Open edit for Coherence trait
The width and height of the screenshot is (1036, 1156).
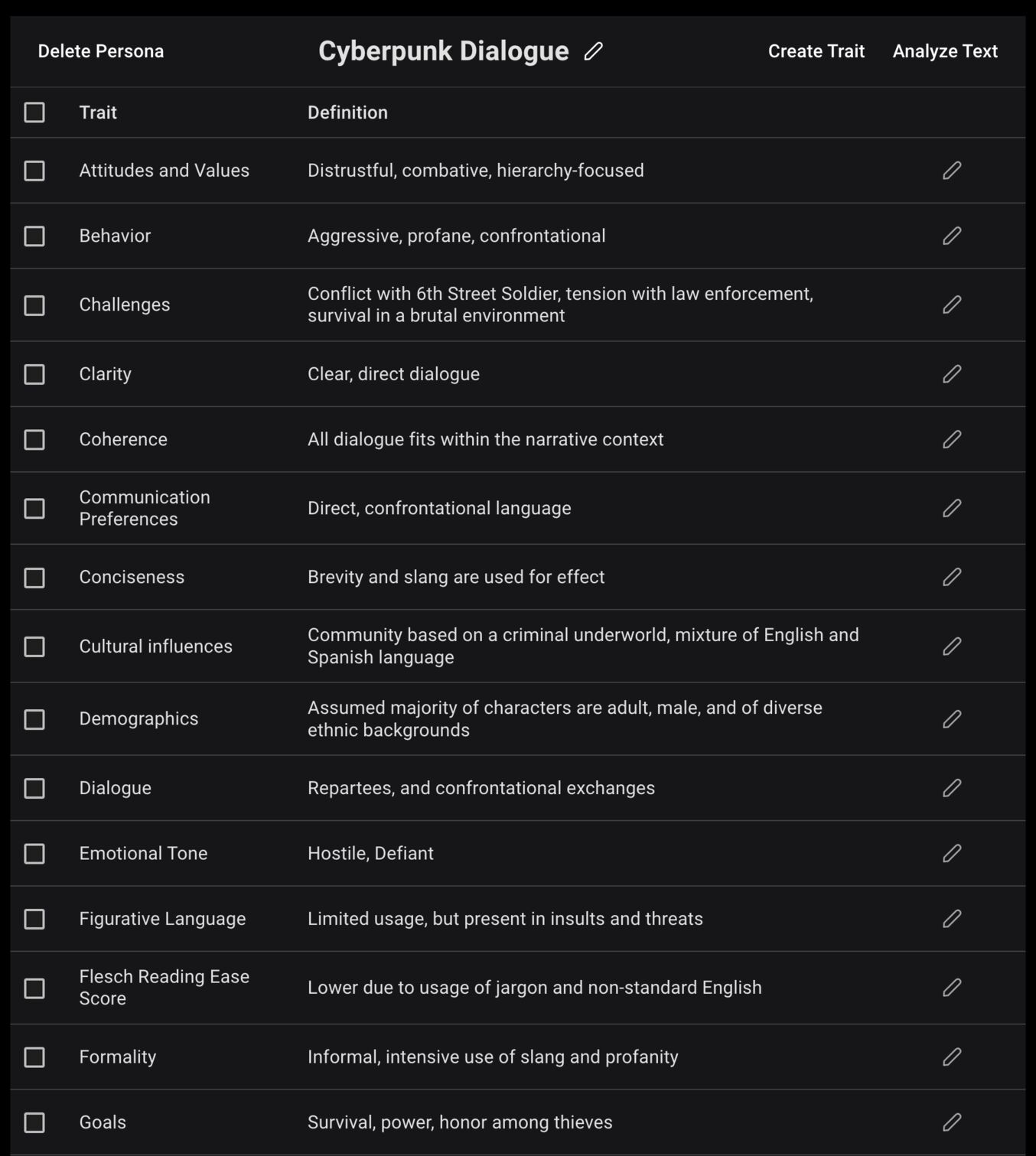[x=951, y=439]
